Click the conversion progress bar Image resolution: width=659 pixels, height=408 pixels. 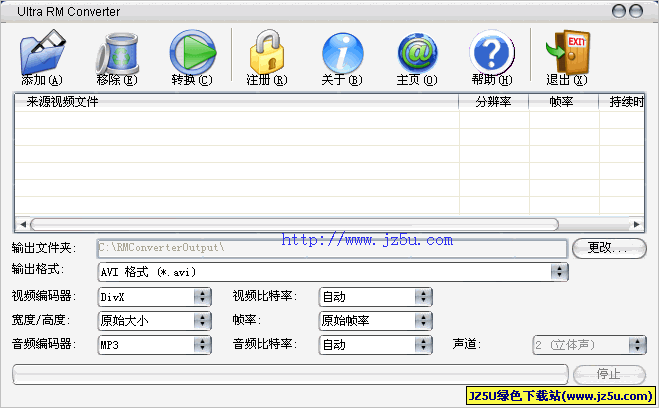coord(290,374)
